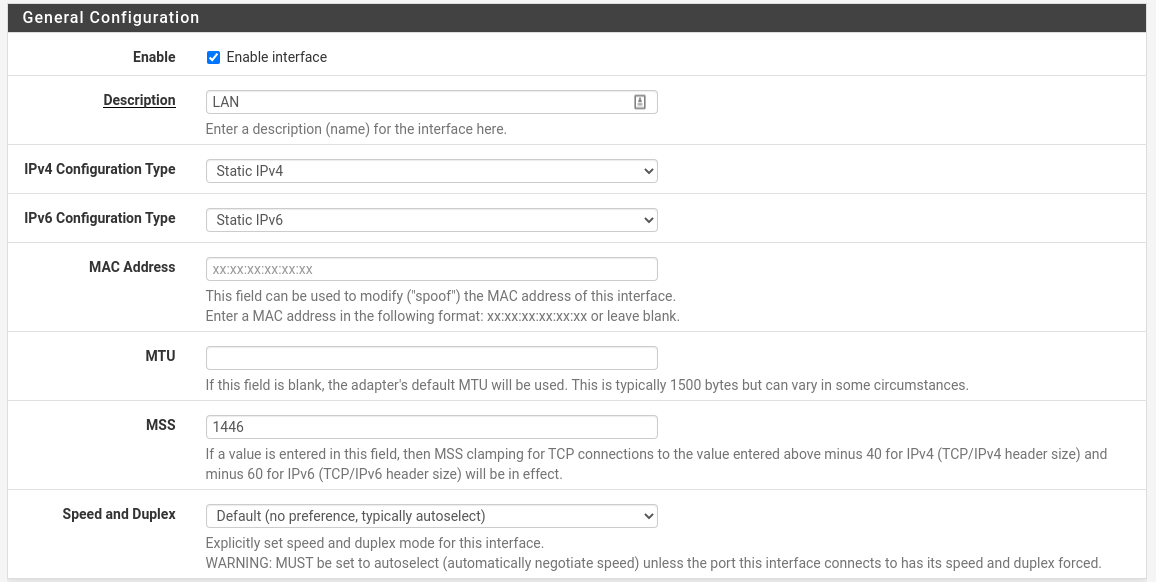Click the MAC Address spoof input box
The image size is (1156, 582).
click(430, 268)
